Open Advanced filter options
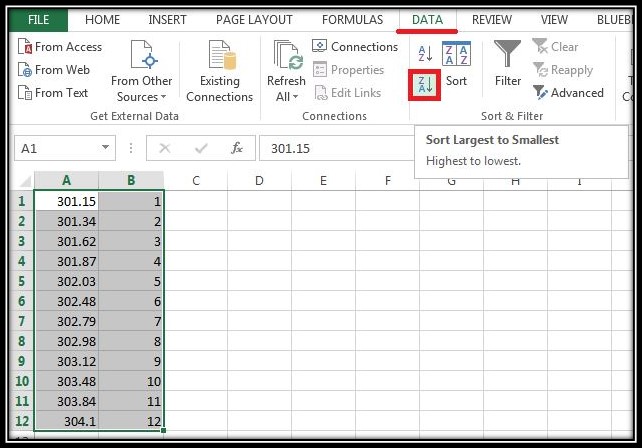The height and width of the screenshot is (448, 642). [x=568, y=93]
